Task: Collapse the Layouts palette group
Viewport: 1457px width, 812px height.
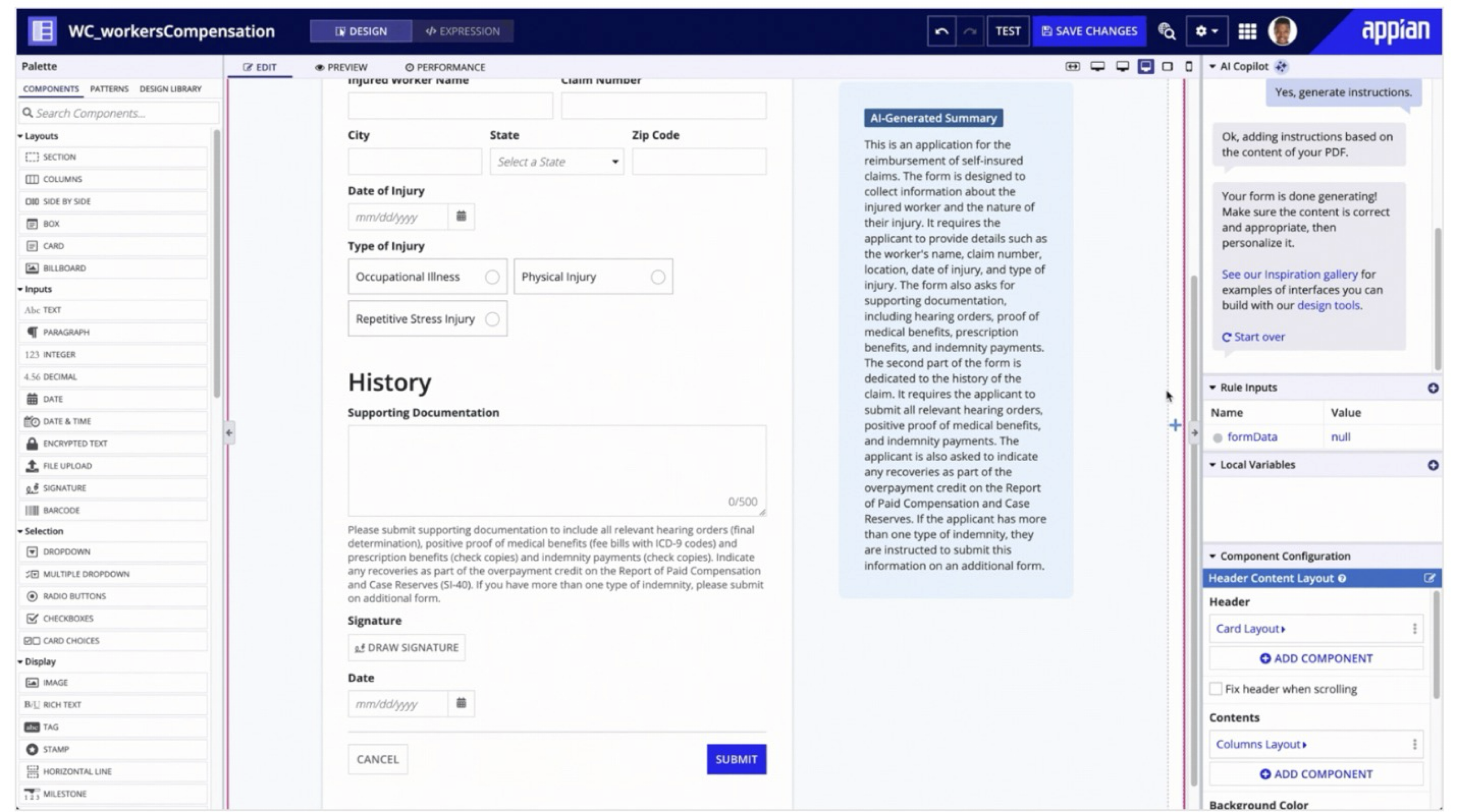Action: click(x=20, y=136)
